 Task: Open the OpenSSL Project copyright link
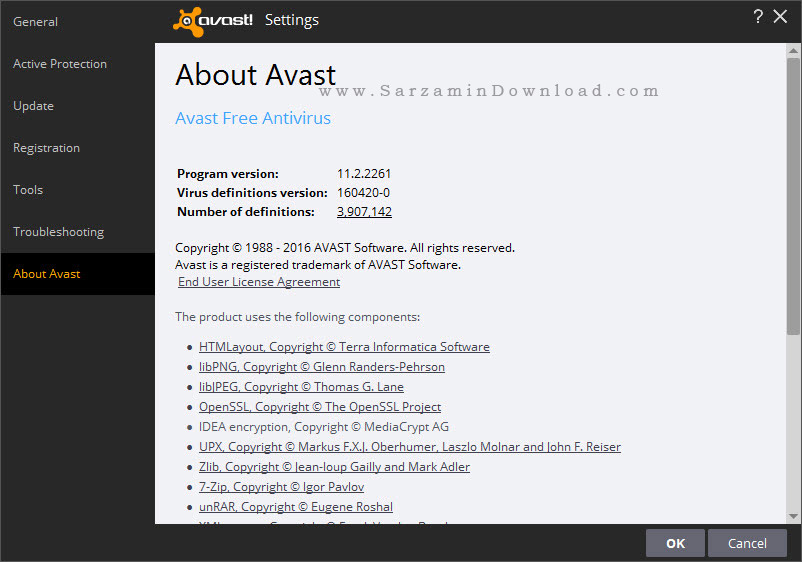tap(320, 407)
